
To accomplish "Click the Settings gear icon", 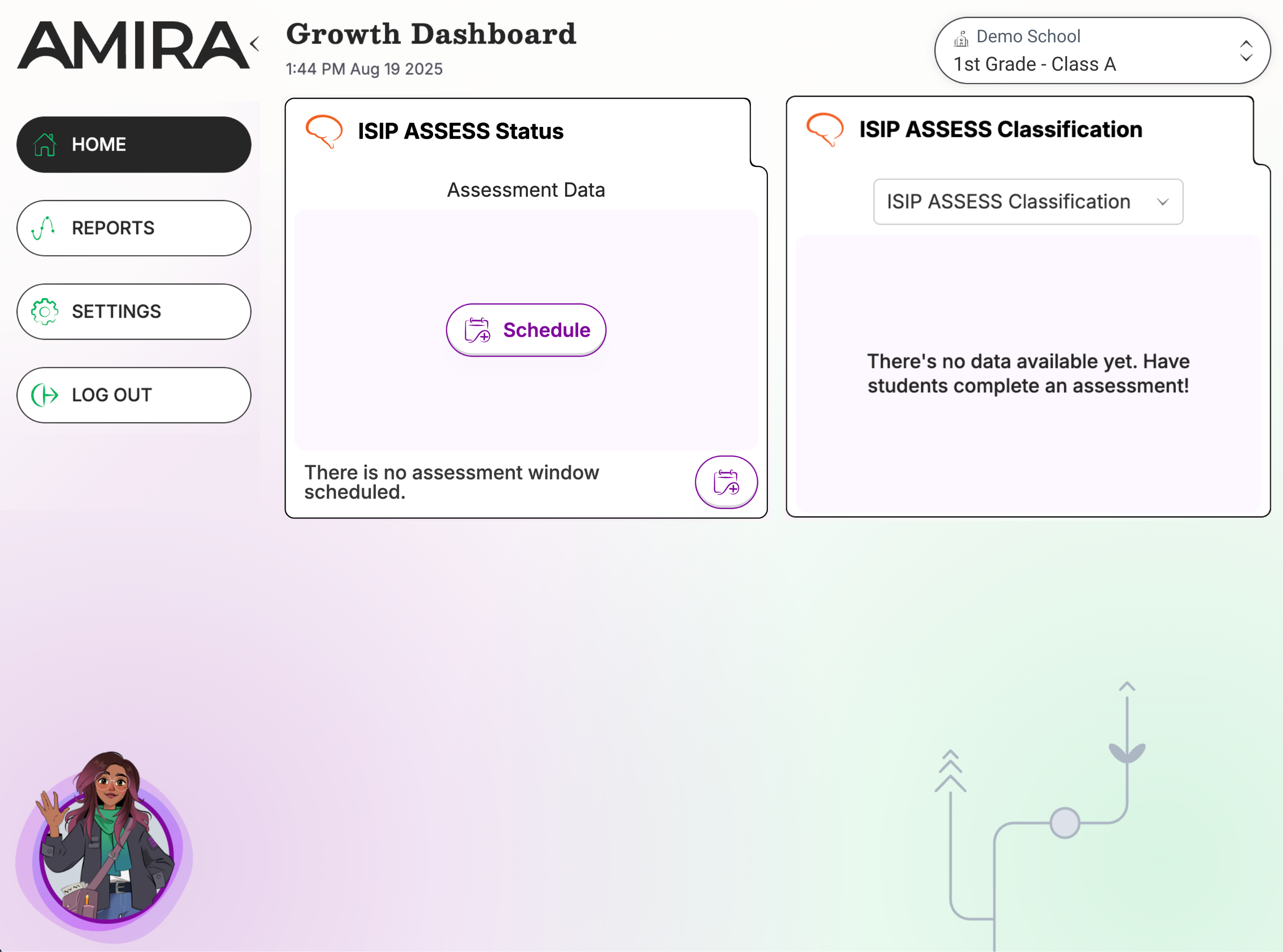I will click(44, 312).
